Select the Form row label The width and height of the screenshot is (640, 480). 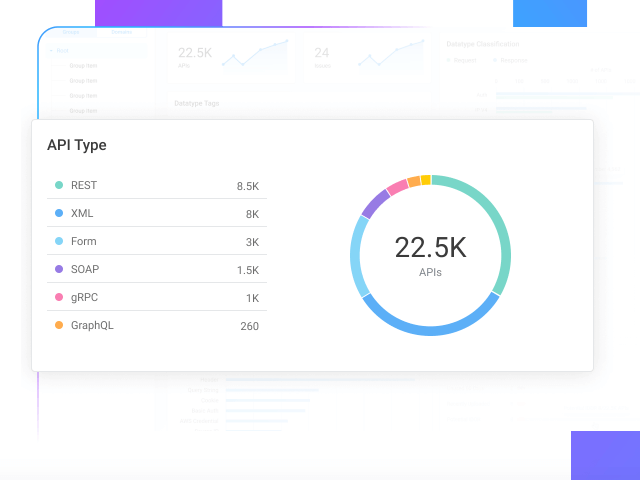pyautogui.click(x=84, y=241)
